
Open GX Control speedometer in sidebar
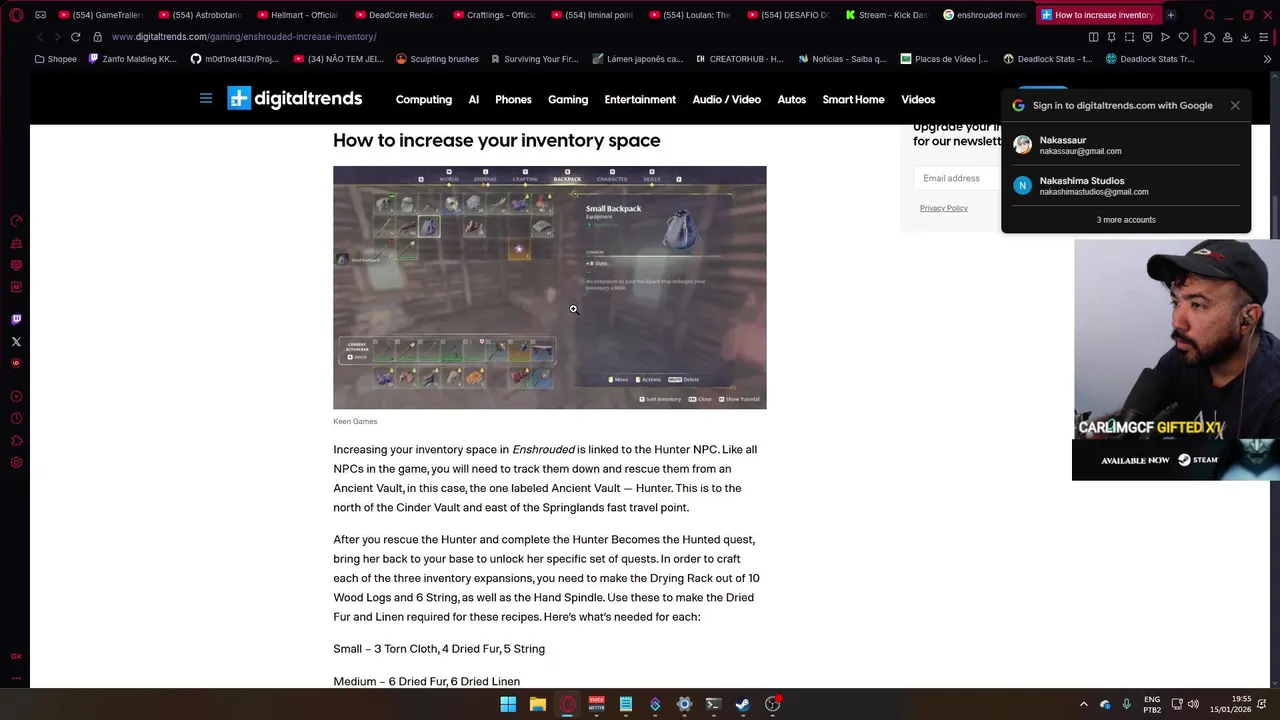[x=16, y=221]
